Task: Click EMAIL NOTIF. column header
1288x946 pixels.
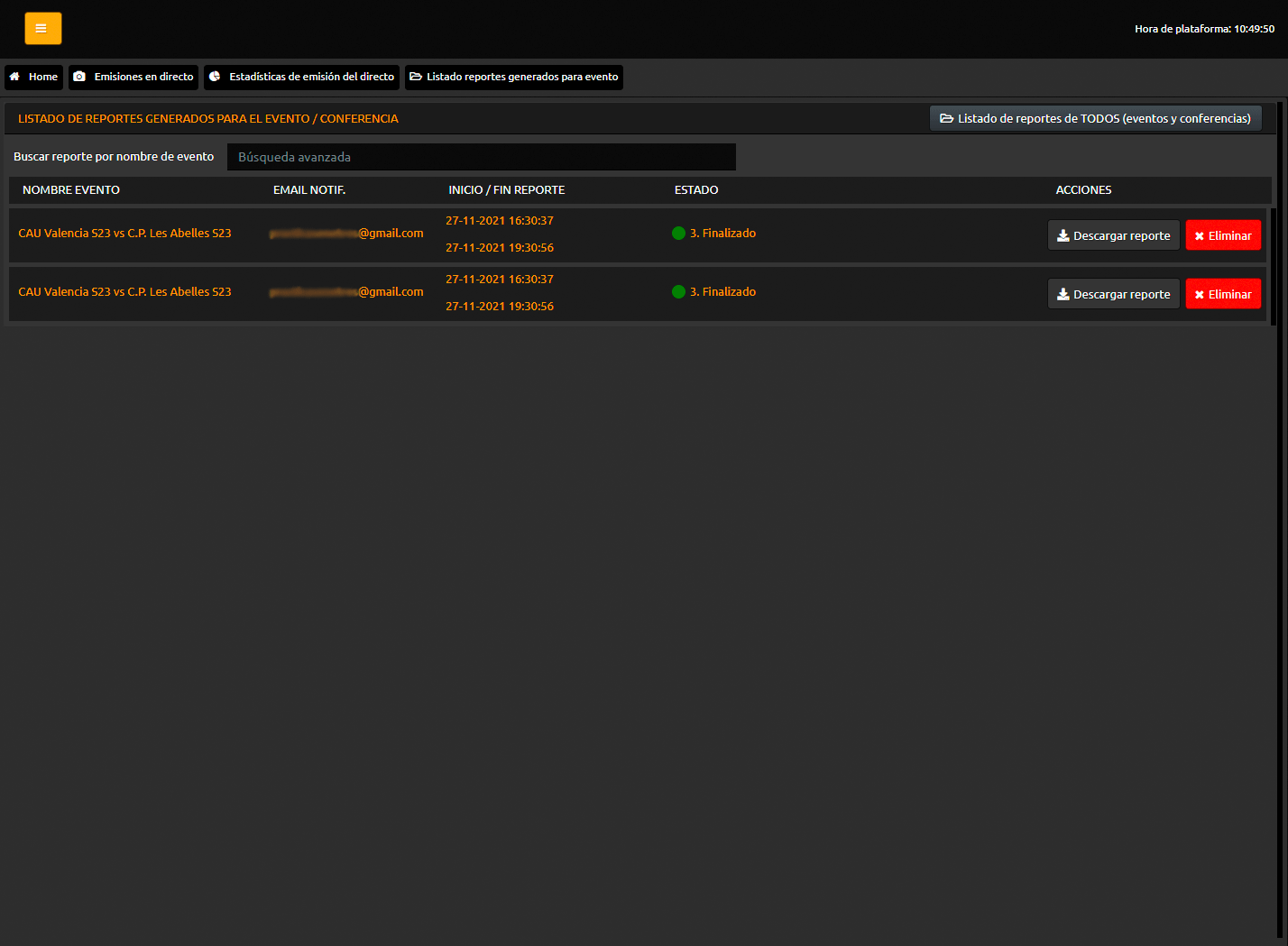Action: pos(309,190)
